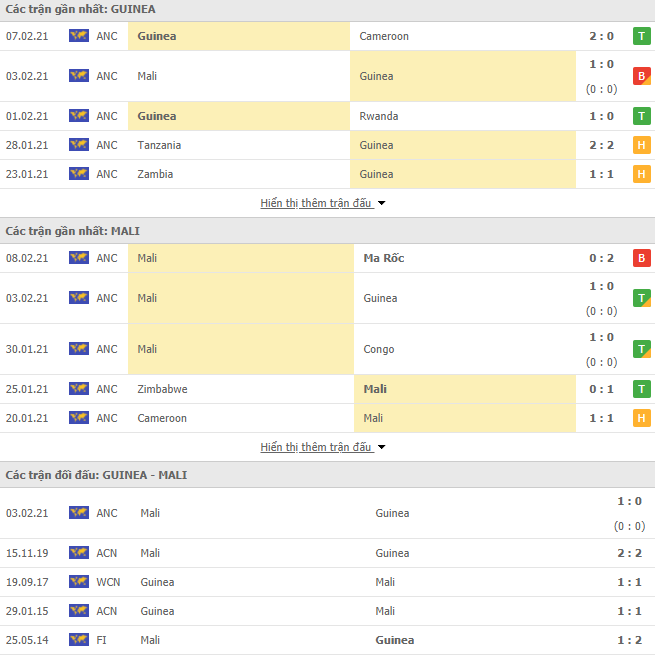Viewport: 655px width, 656px height.
Task: Select the 'Các trận gần nhất: MALI' header
Action: pos(73,231)
